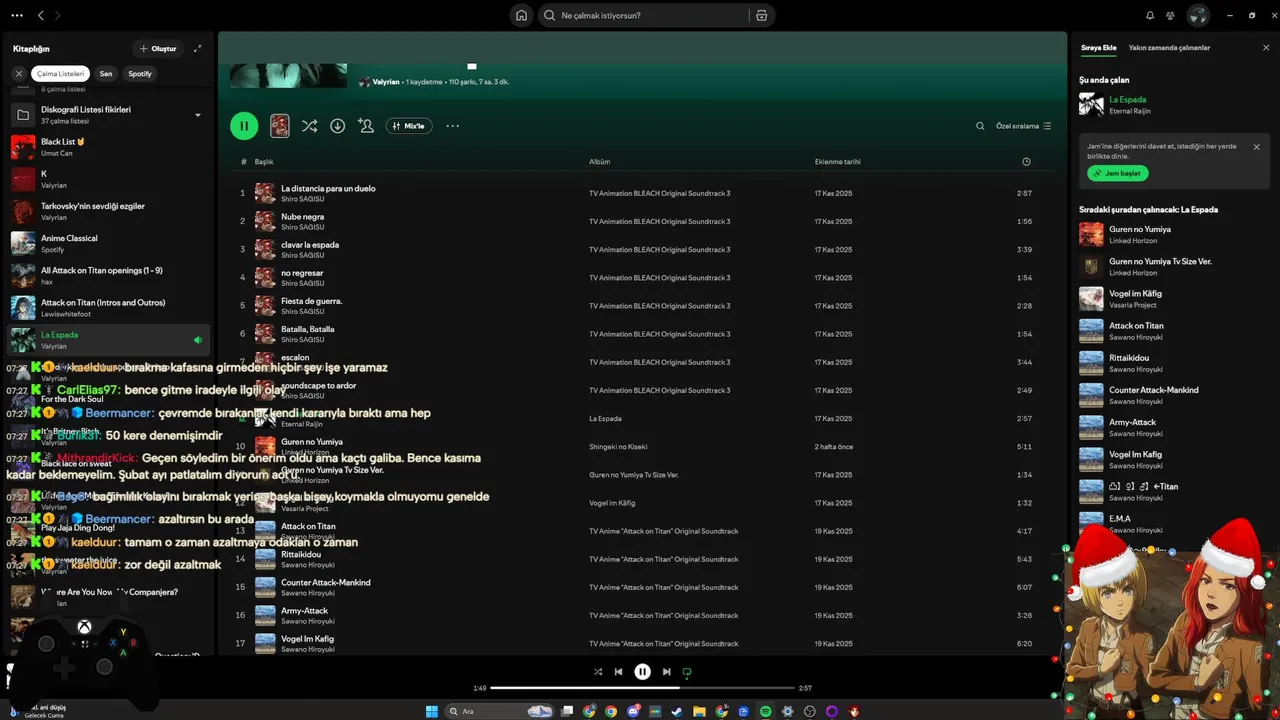Screen dimensions: 1280x720
Task: Search within the playlist
Action: 980,126
